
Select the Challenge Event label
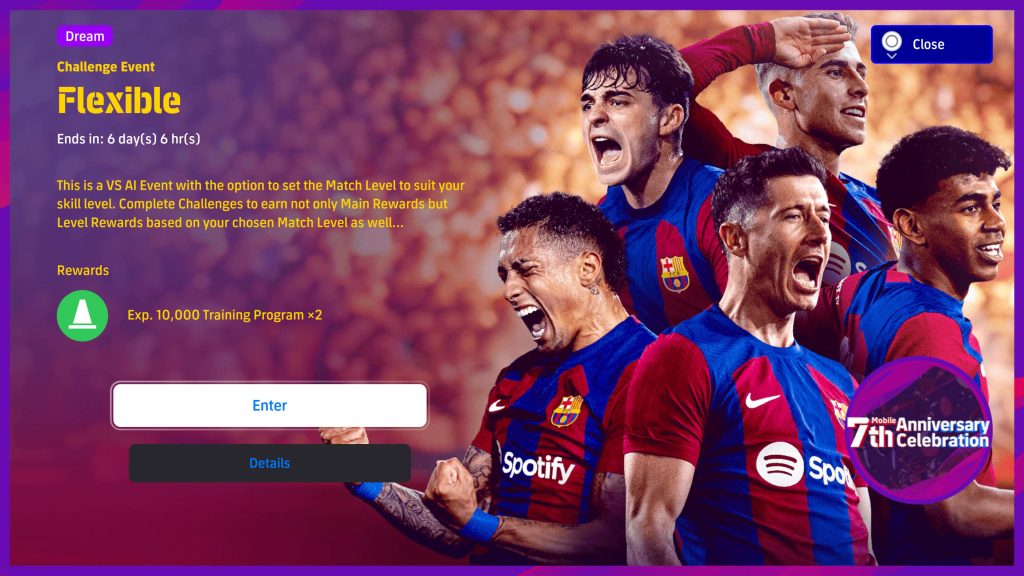tap(106, 67)
